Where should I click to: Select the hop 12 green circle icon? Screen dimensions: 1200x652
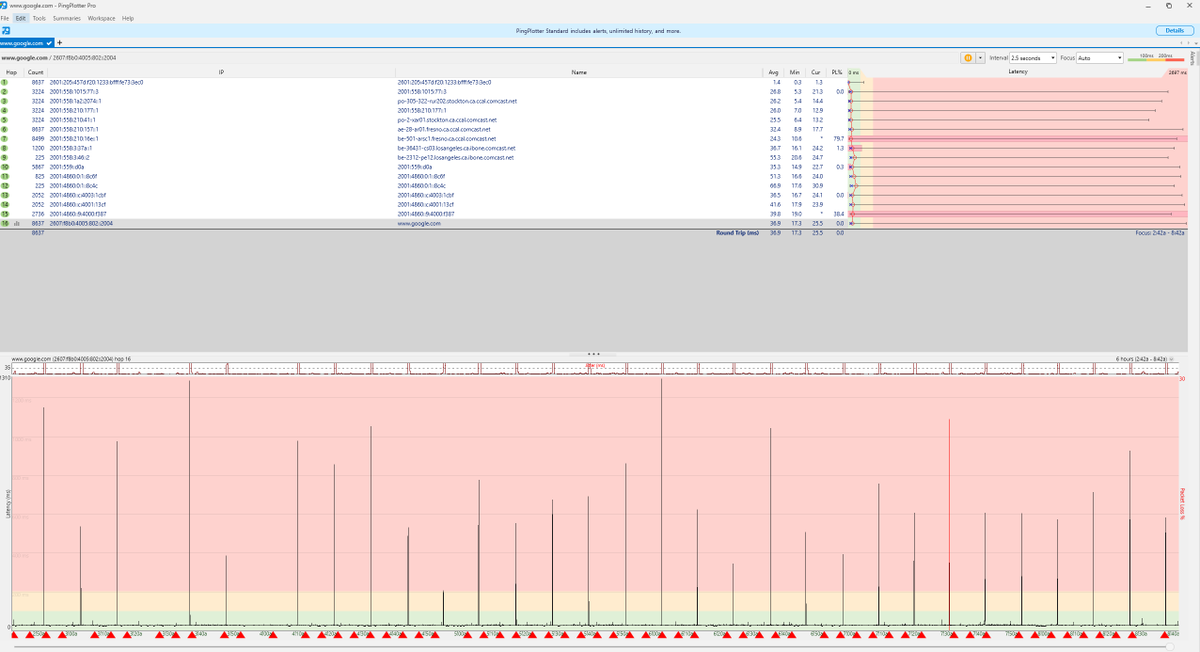coord(5,186)
